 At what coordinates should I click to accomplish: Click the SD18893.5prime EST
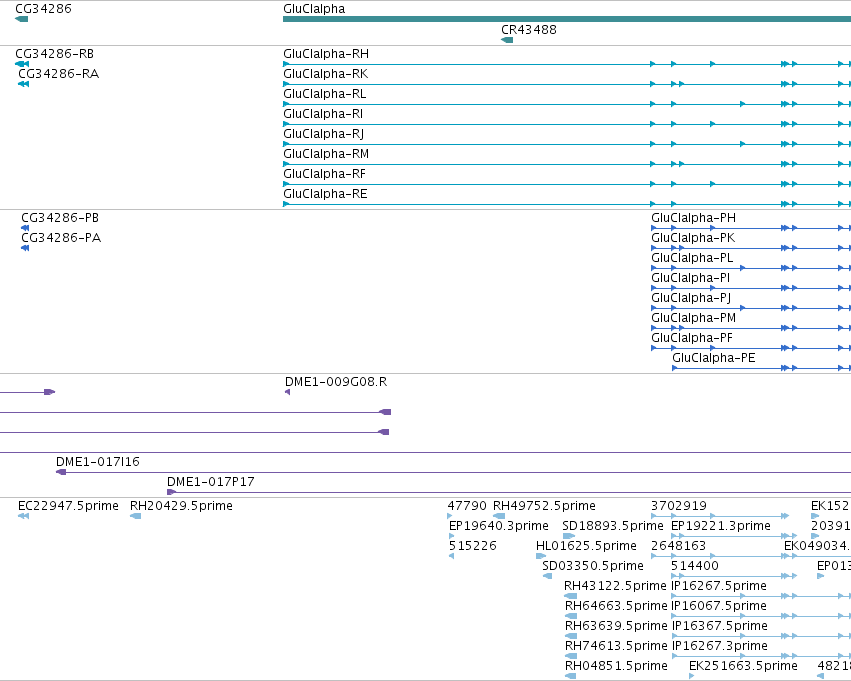click(x=569, y=537)
